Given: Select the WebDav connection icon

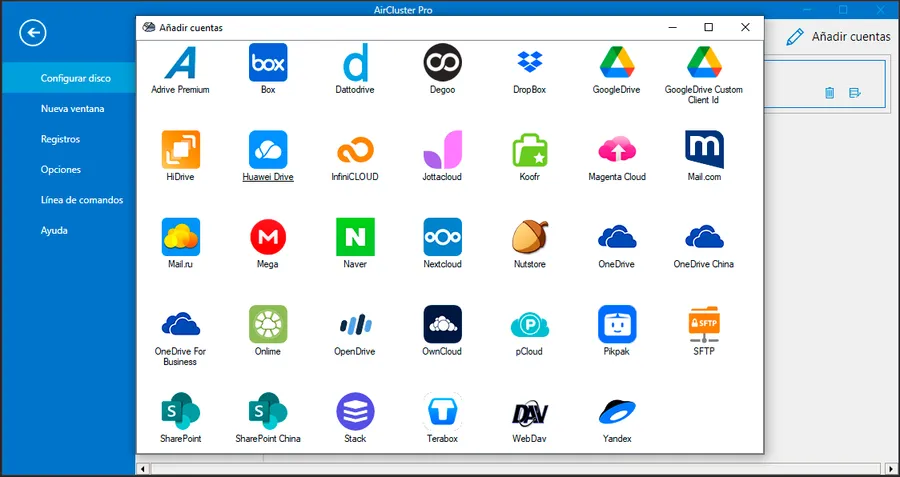Looking at the screenshot, I should point(530,413).
